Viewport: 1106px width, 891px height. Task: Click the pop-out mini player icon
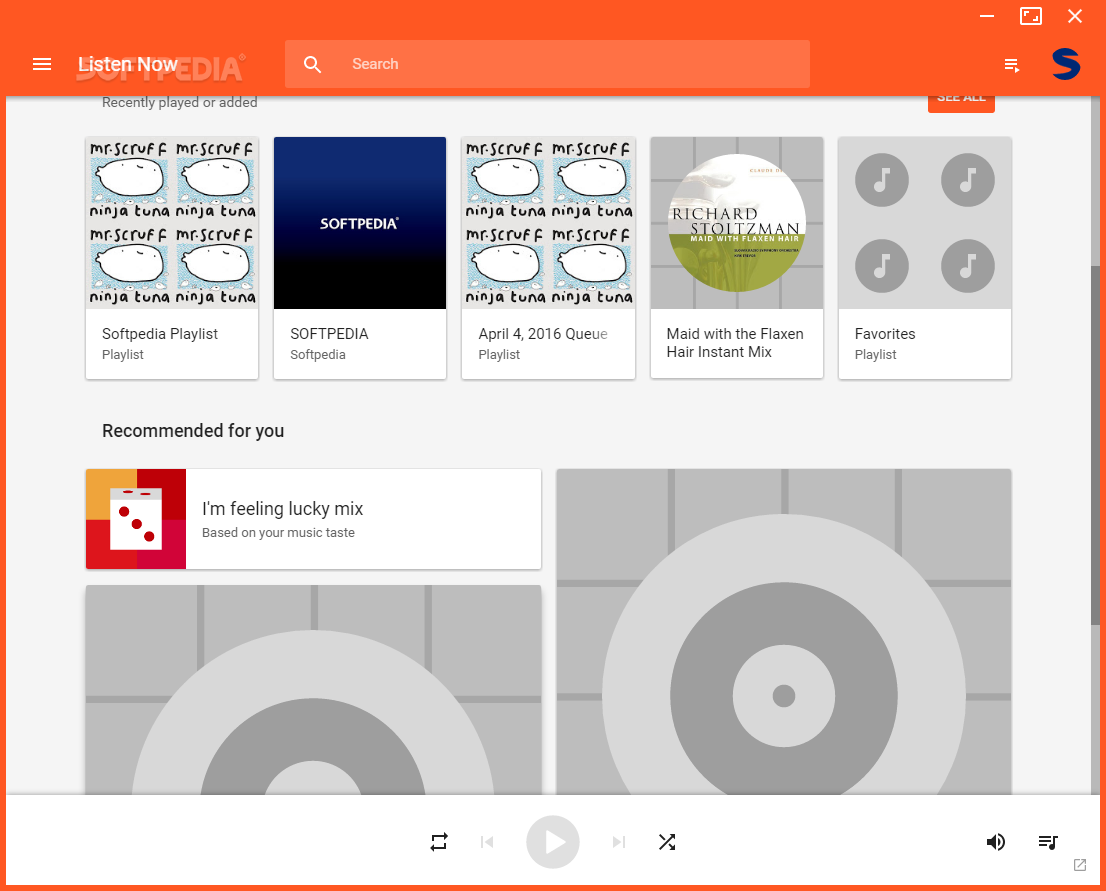click(1080, 865)
